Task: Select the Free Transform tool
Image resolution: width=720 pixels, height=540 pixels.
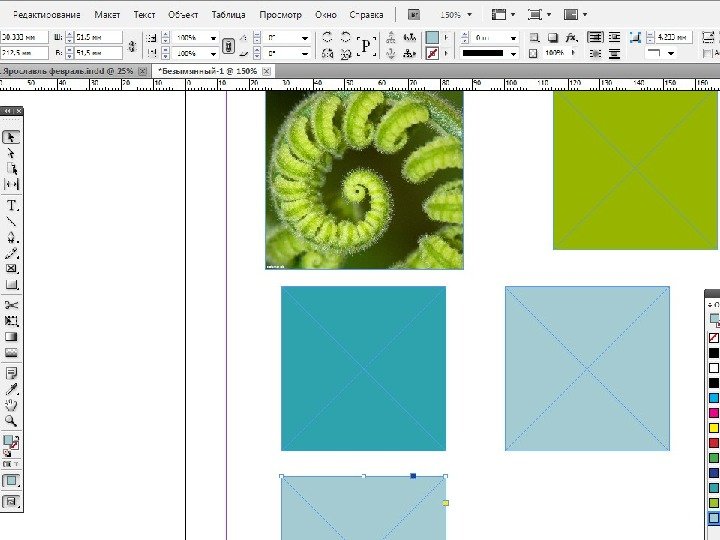Action: (x=11, y=321)
